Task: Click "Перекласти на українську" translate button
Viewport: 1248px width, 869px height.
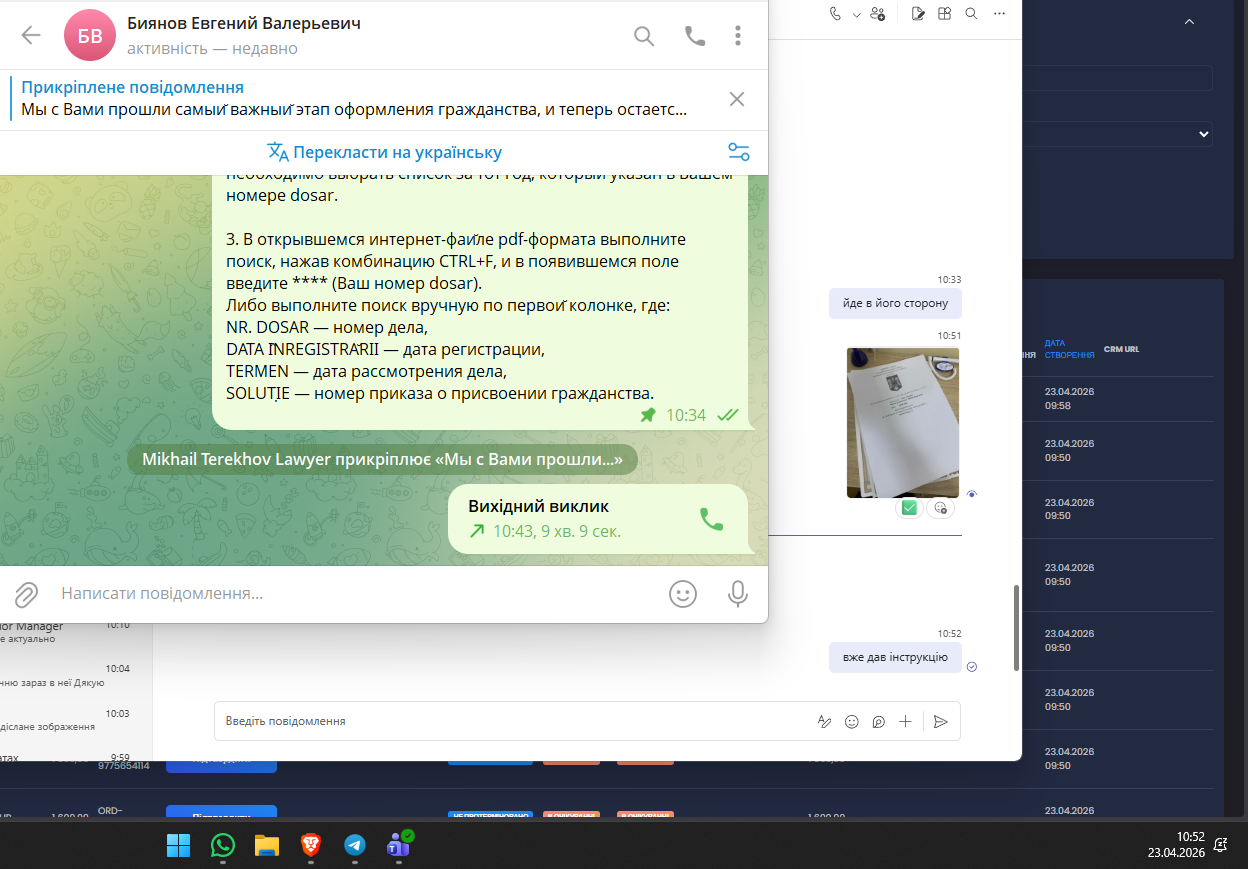Action: coord(384,152)
